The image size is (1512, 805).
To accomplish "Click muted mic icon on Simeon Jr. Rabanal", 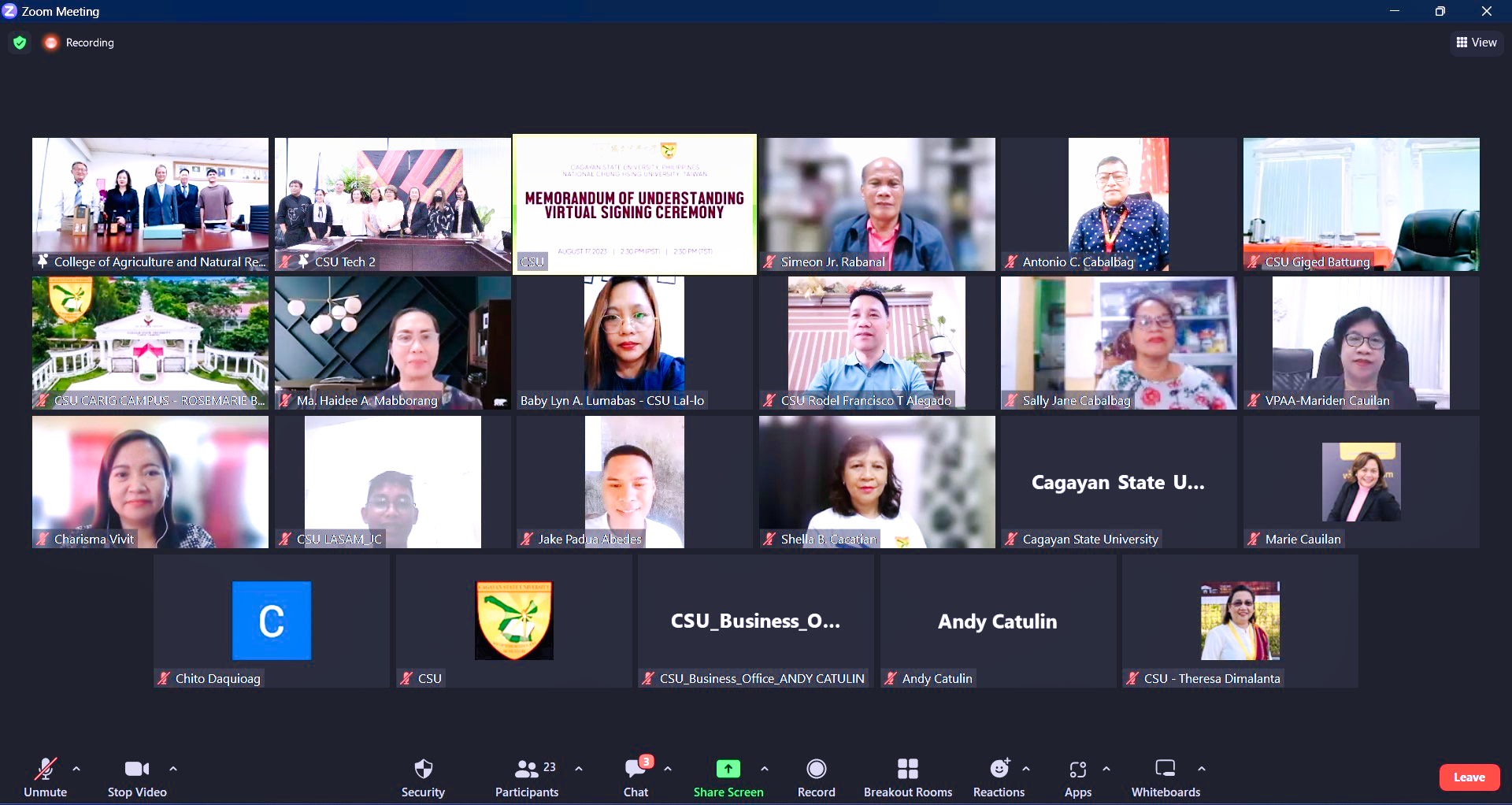I will pos(769,262).
